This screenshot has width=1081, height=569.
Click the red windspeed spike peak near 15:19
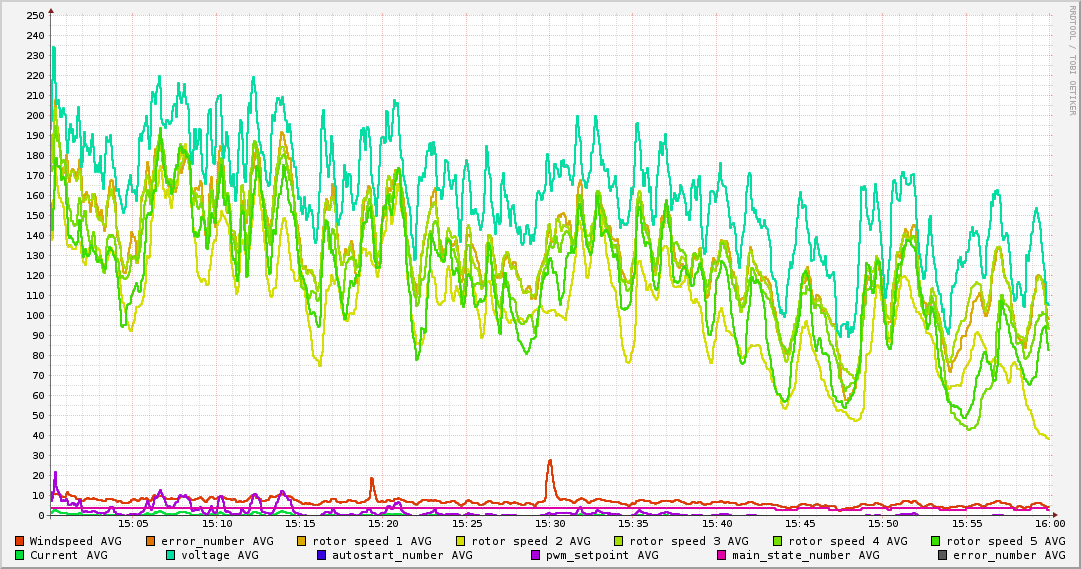click(372, 479)
